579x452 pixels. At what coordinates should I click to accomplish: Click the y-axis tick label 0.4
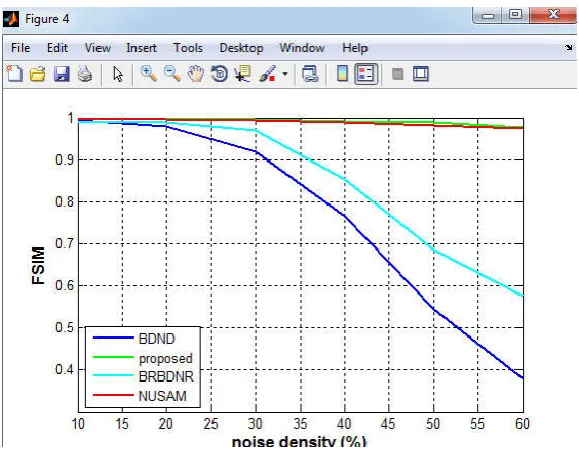(x=65, y=369)
